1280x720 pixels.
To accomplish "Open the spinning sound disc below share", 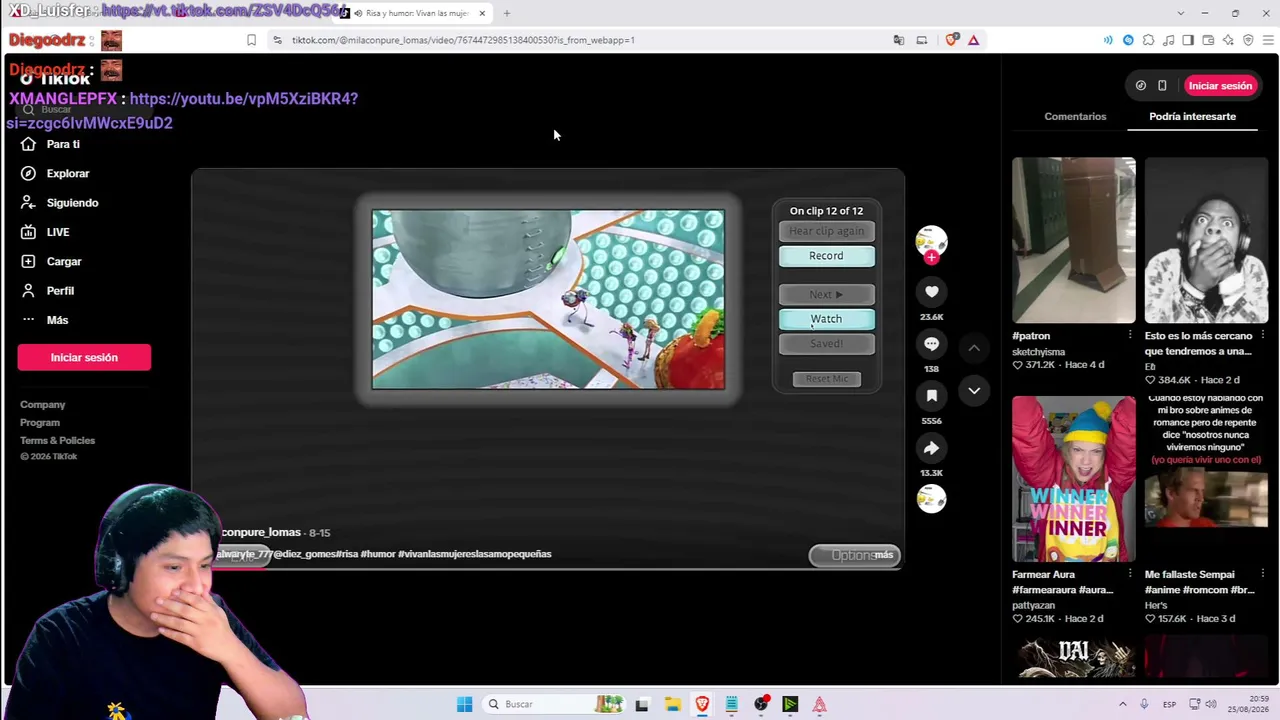I will (x=931, y=499).
